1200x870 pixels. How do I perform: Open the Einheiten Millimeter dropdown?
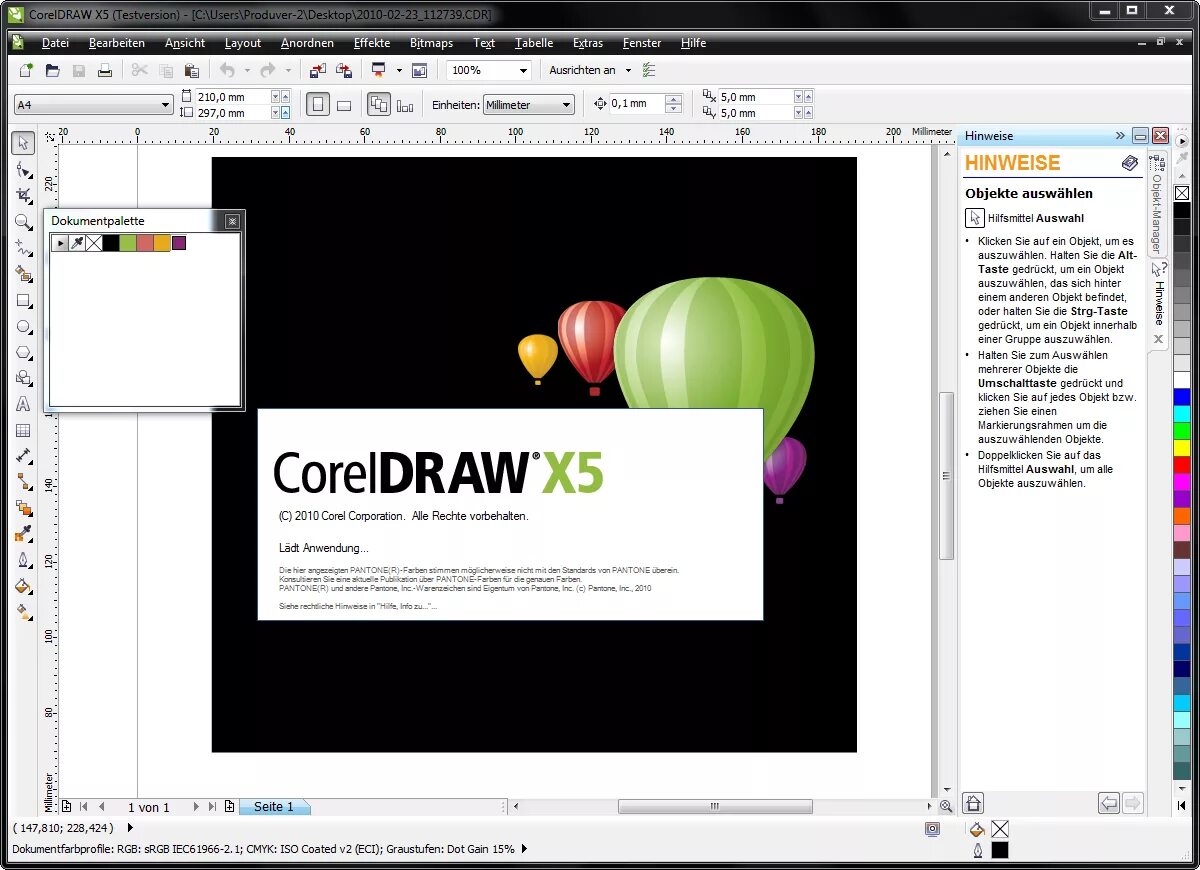point(565,104)
